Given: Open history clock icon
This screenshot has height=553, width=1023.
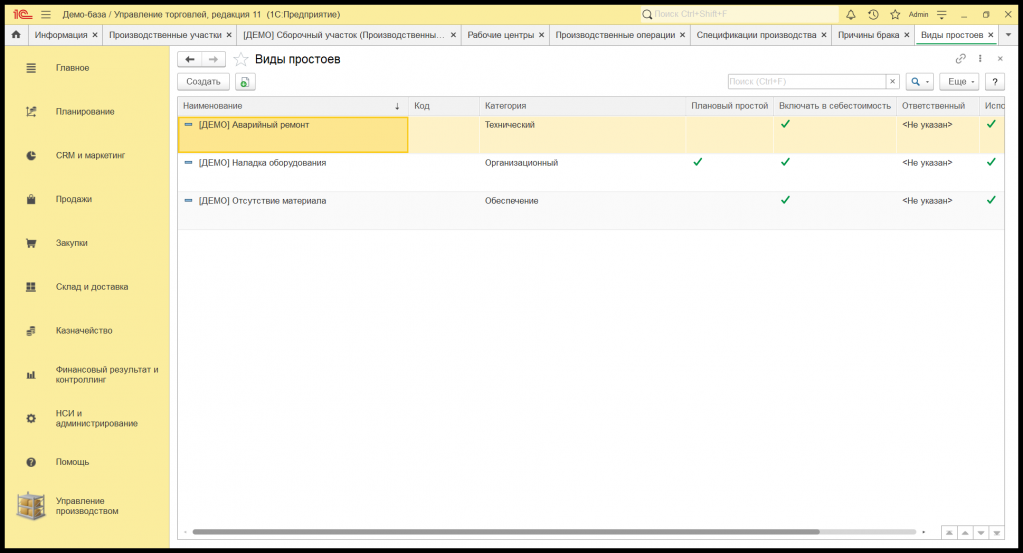Looking at the screenshot, I should pyautogui.click(x=873, y=14).
